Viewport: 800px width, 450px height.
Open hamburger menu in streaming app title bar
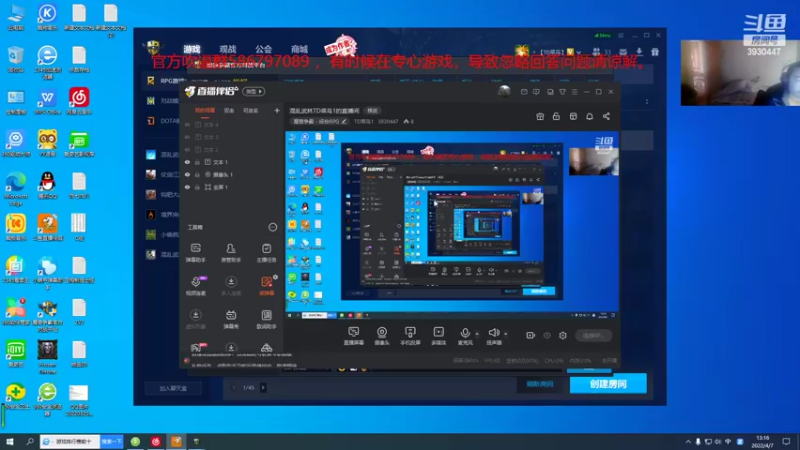tap(574, 92)
